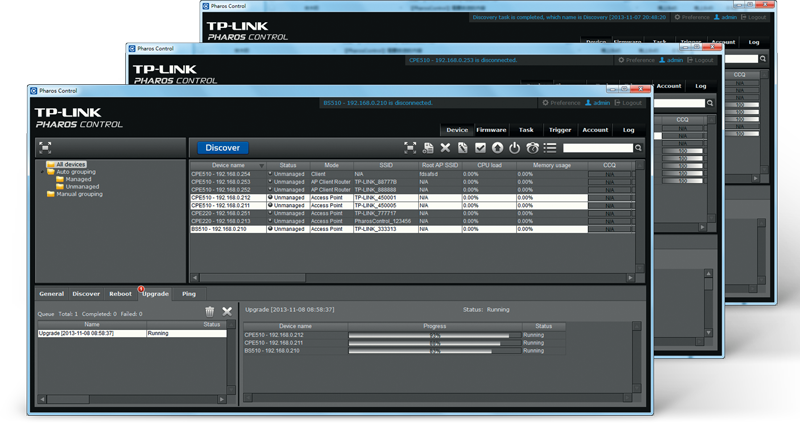Click the Status column header in device table

click(x=288, y=165)
